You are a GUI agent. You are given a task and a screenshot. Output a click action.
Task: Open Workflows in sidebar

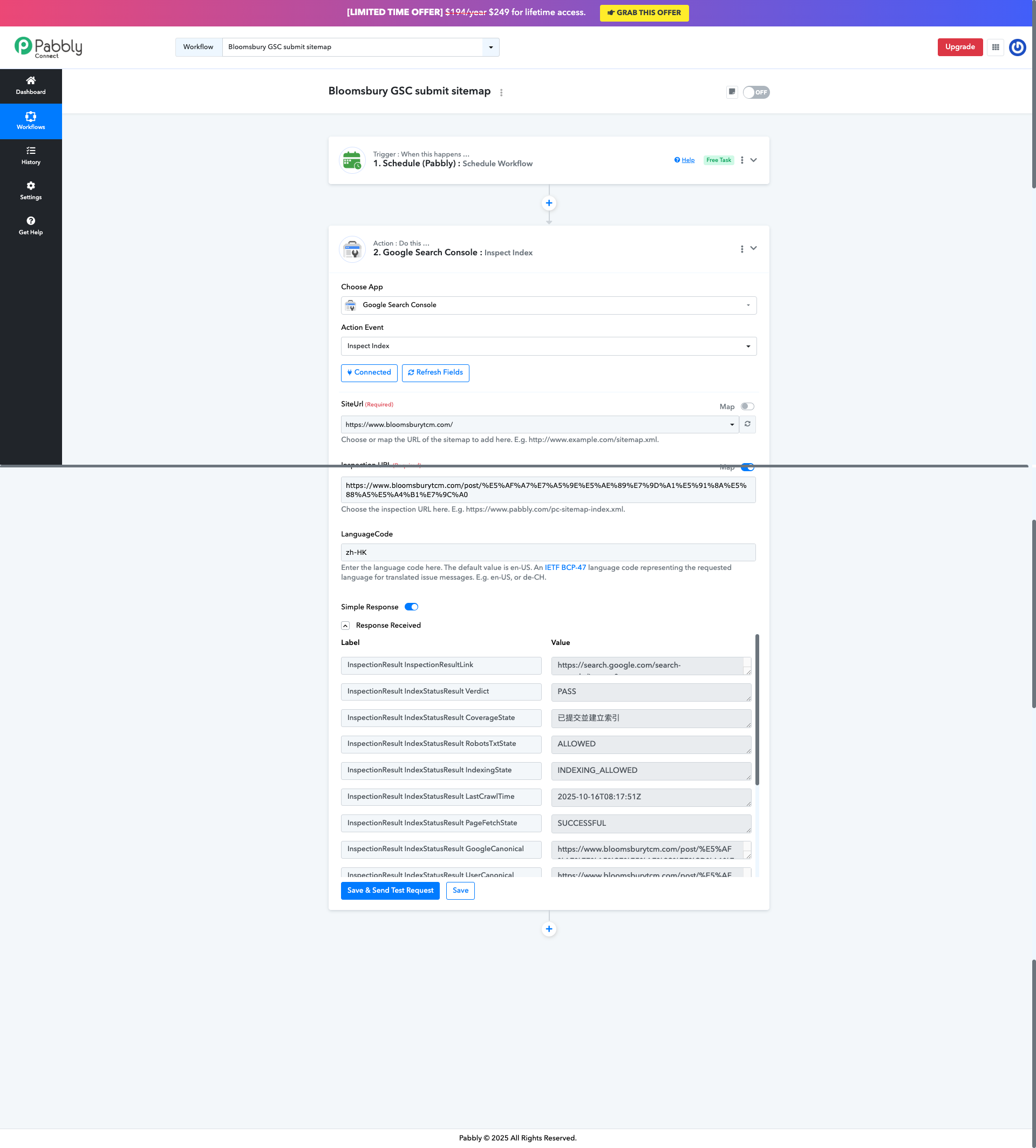(31, 121)
